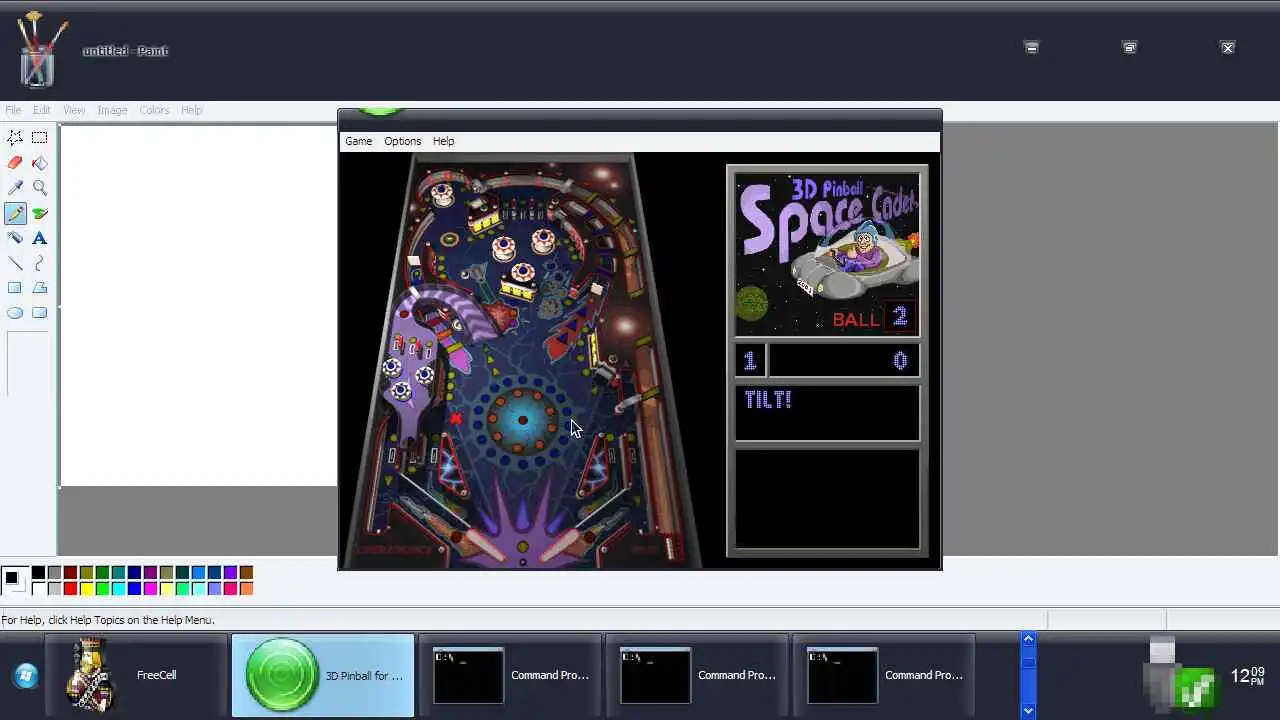Click the player number 1 display
This screenshot has width=1280, height=720.
pos(750,361)
